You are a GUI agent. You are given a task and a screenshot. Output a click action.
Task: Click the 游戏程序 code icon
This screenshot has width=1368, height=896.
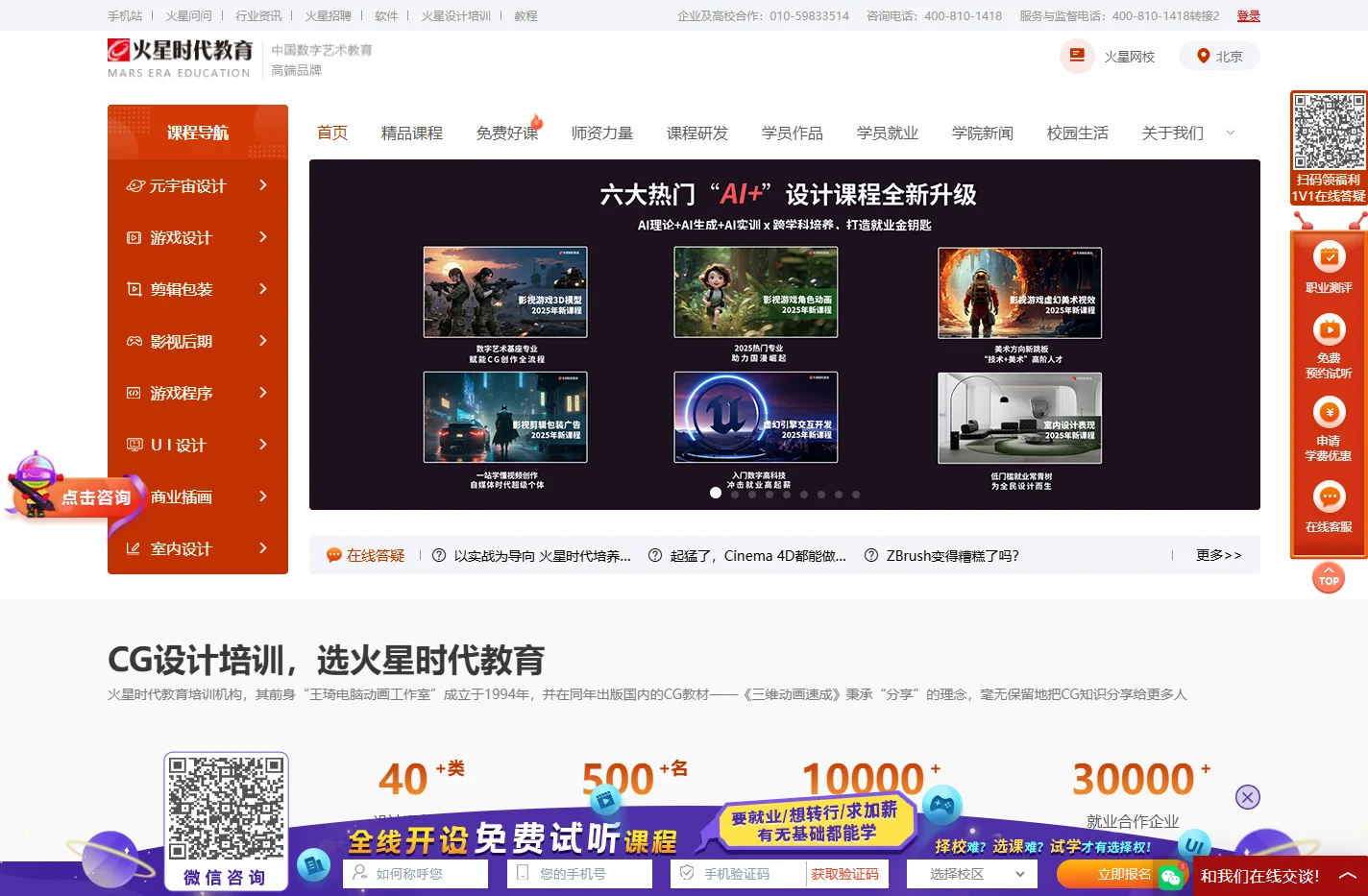[134, 393]
